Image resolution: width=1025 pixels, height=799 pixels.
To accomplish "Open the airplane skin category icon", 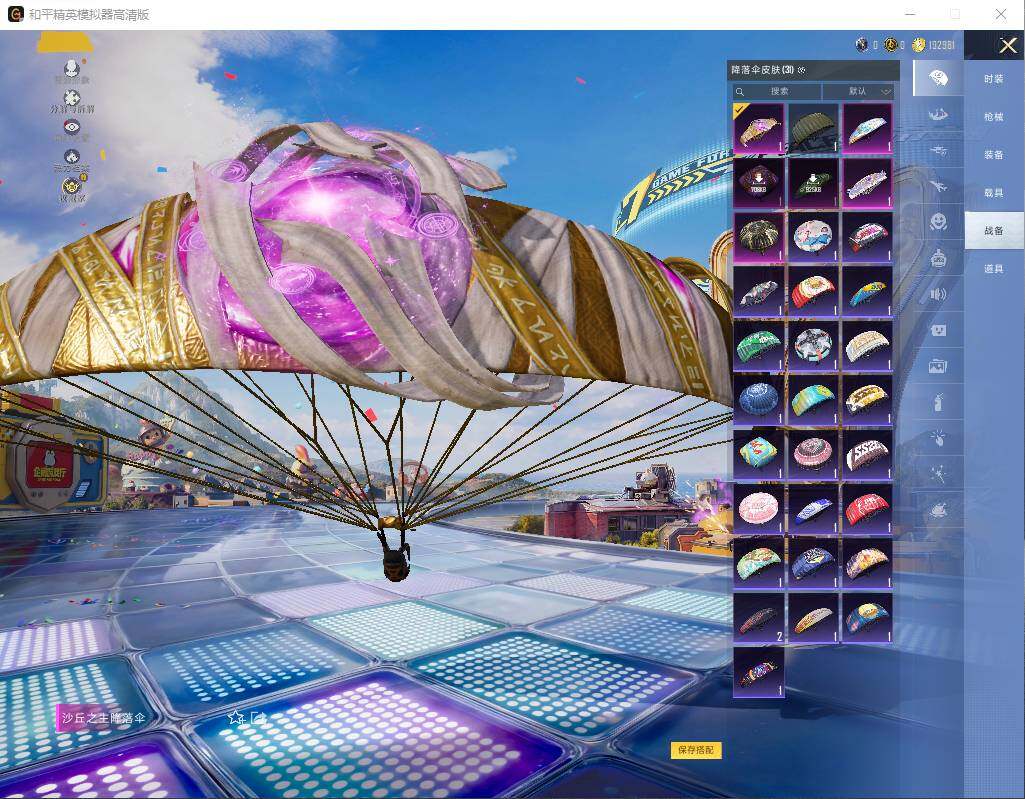I will (x=938, y=185).
